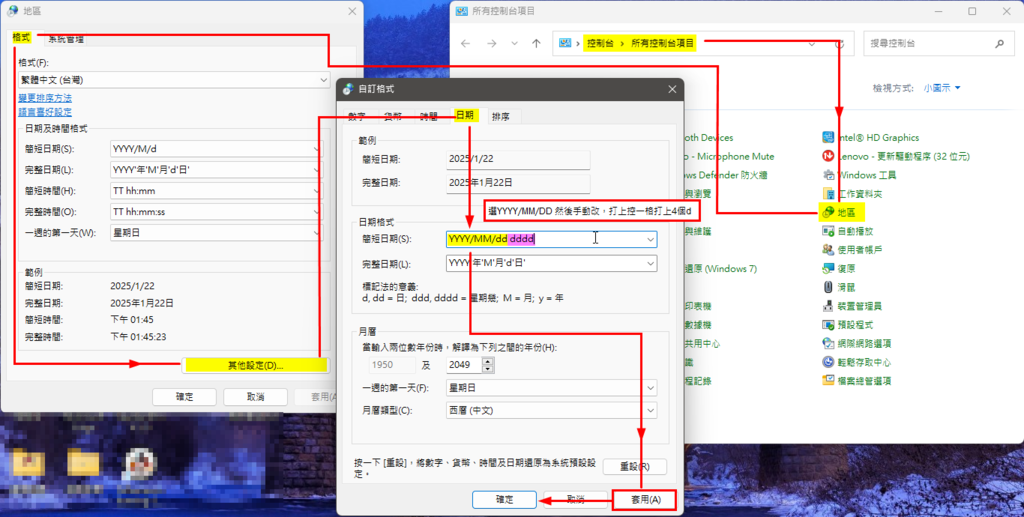
Task: Click the search magnifier in 搜尋控制台 box
Action: 999,44
